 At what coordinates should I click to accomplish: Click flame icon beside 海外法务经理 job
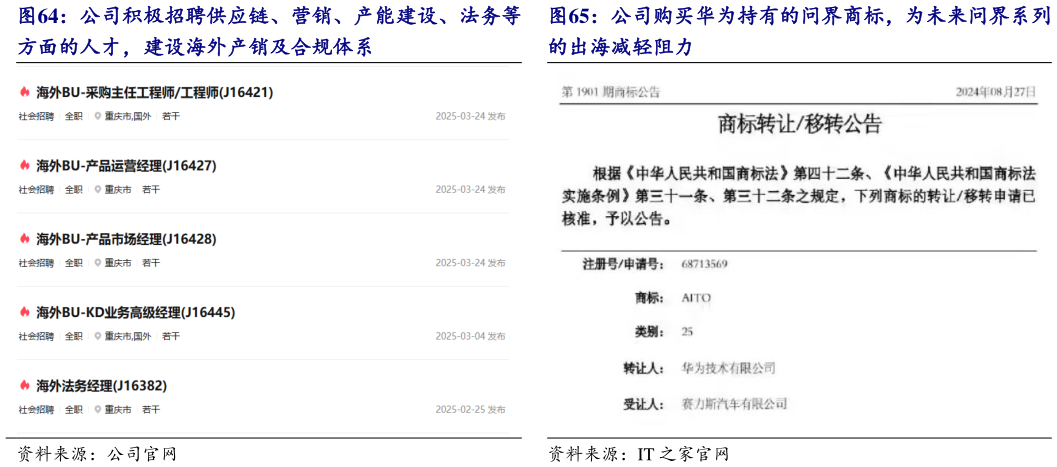pyautogui.click(x=25, y=386)
